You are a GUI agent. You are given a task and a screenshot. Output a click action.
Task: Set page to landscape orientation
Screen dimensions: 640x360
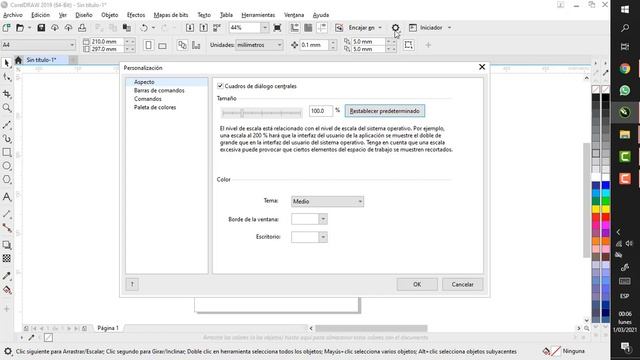(162, 45)
